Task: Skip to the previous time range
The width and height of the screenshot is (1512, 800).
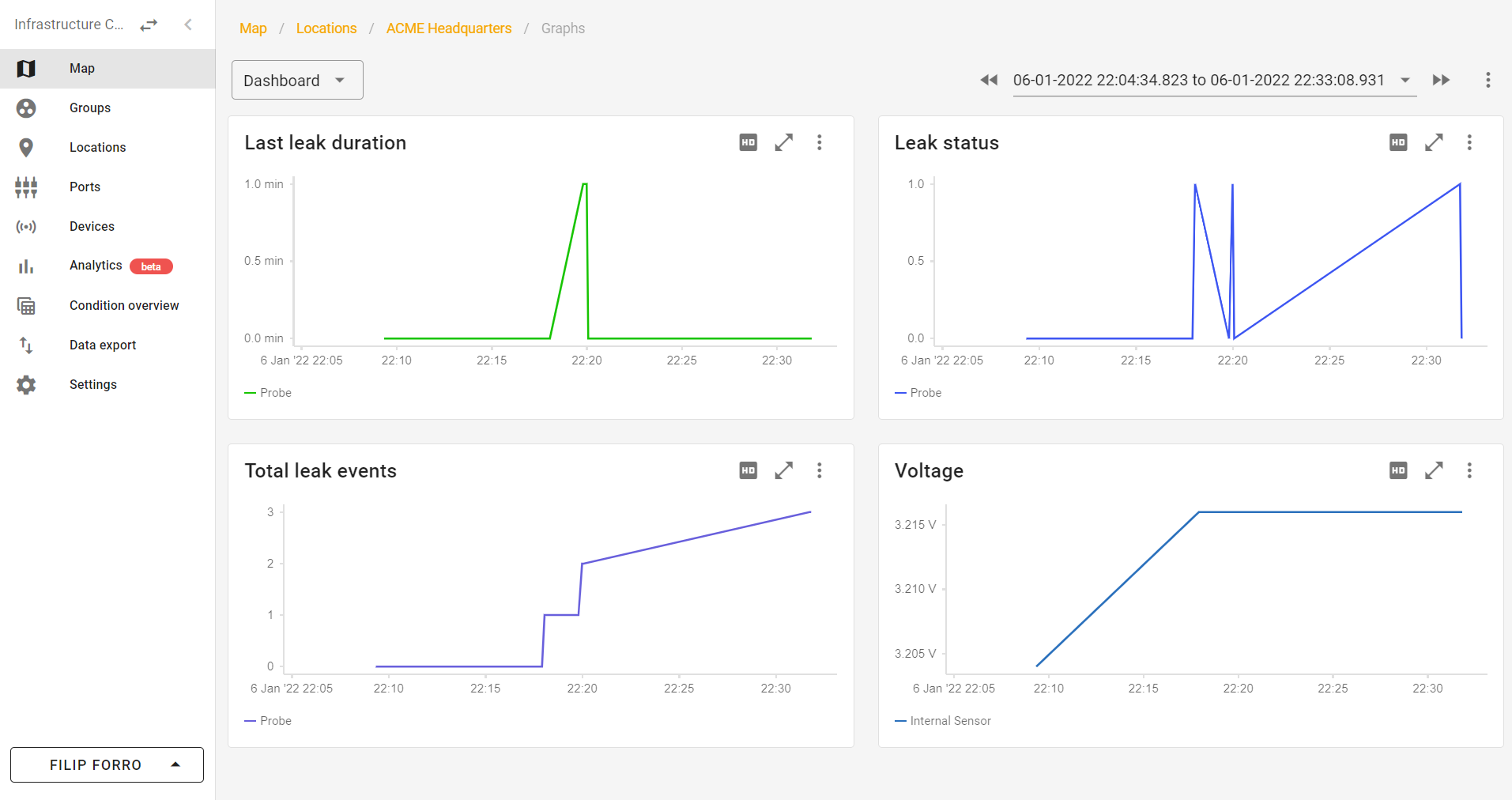Action: (988, 80)
